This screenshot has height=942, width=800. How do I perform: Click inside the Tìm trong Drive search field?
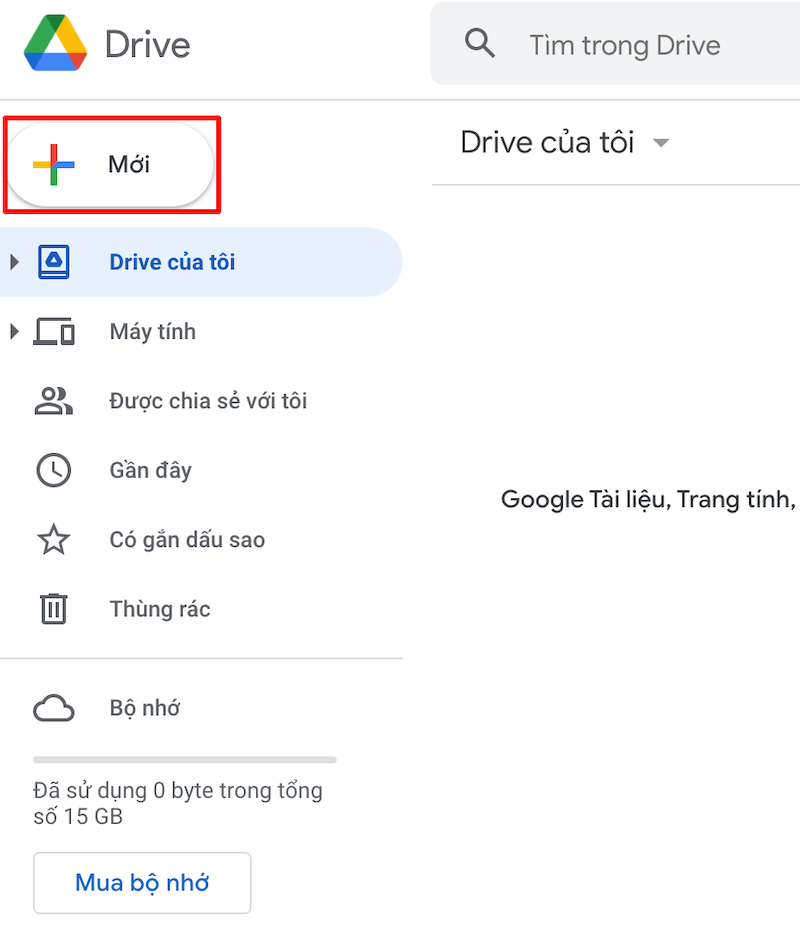(625, 44)
